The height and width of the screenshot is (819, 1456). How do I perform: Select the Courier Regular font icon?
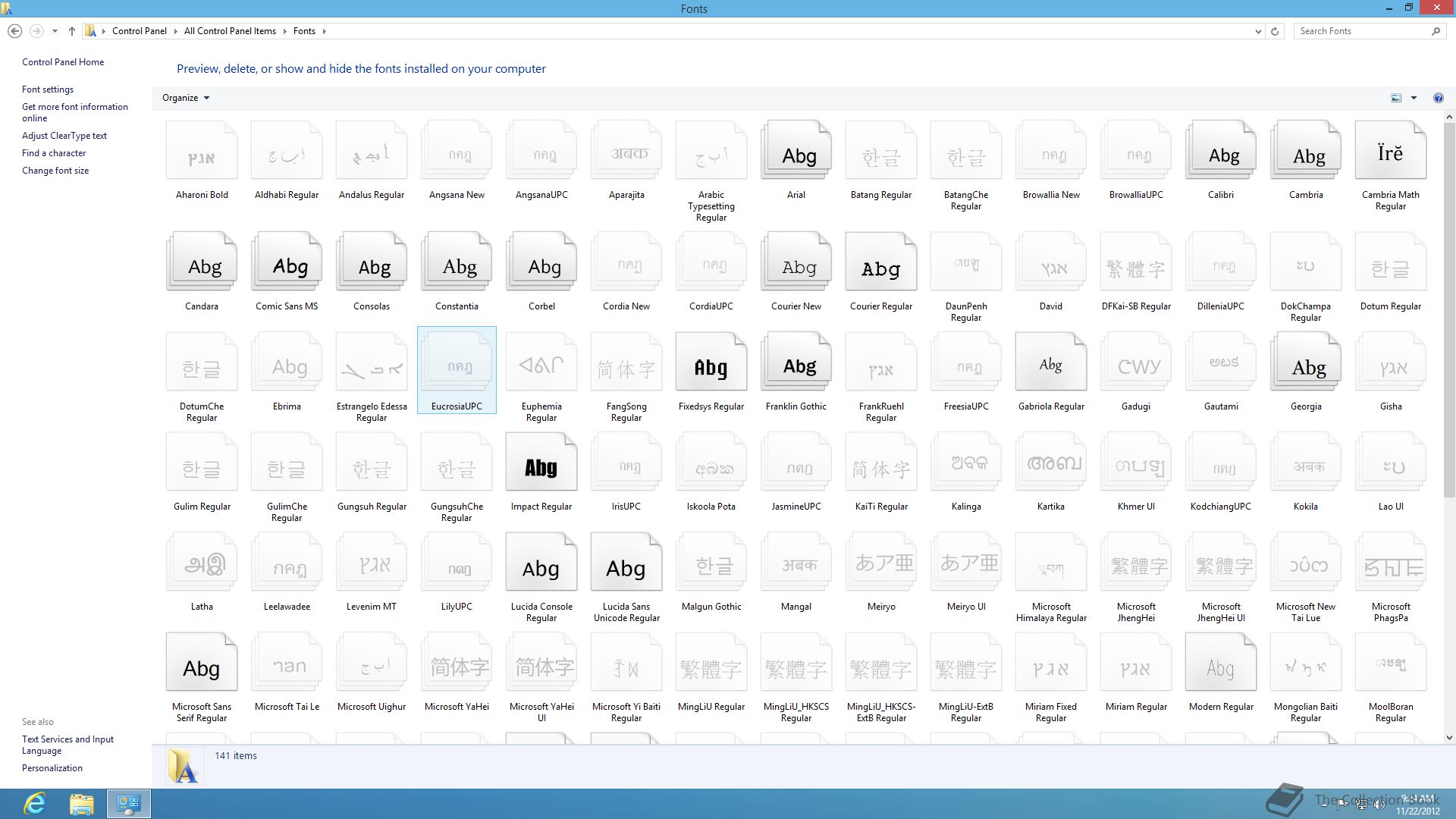(x=881, y=262)
